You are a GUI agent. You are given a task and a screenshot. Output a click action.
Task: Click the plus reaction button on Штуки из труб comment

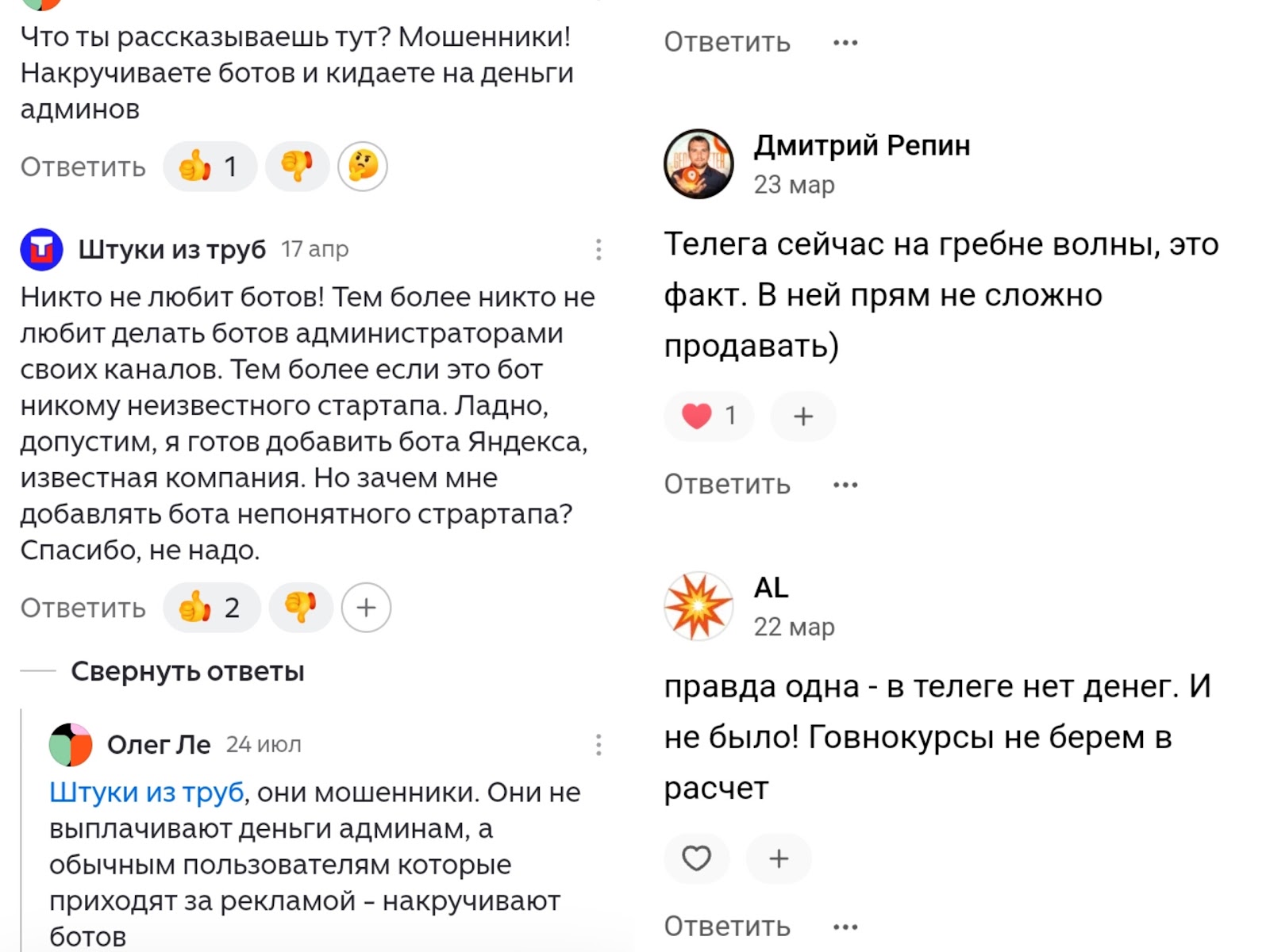click(366, 608)
